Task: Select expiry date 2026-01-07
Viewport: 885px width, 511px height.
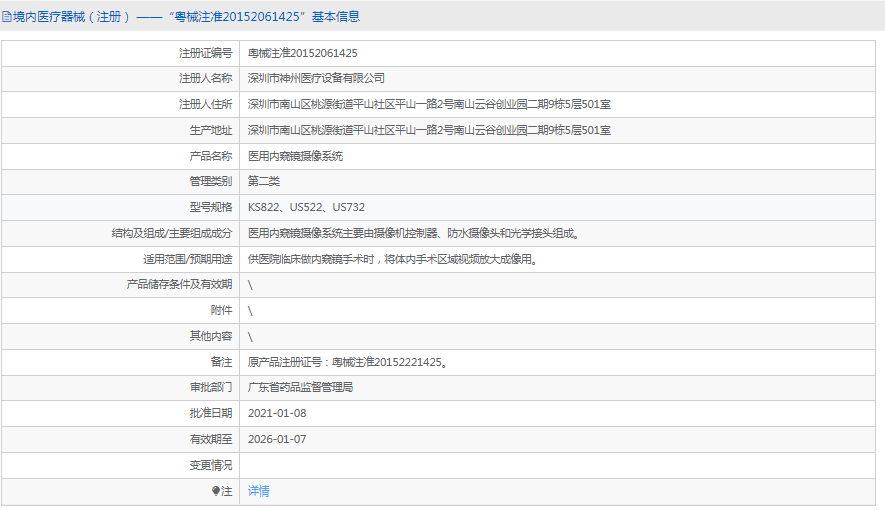Action: tap(277, 439)
